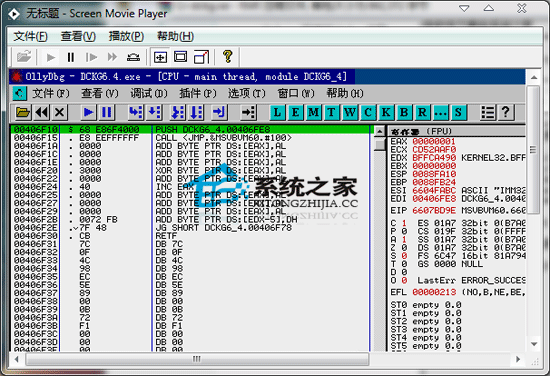Show Call stack with K button
Viewport: 550px width, 376px height.
click(x=386, y=113)
